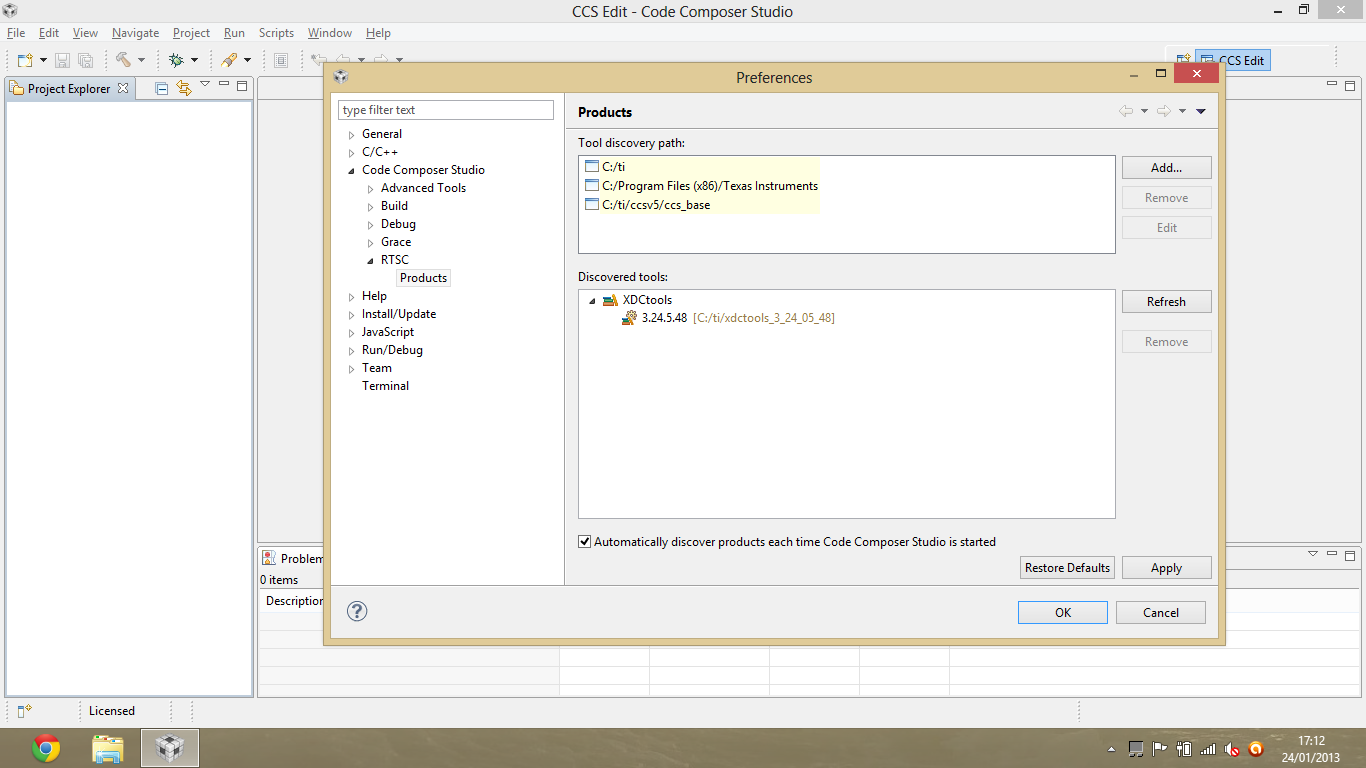Collapse the RTSC tree node

pos(371,260)
